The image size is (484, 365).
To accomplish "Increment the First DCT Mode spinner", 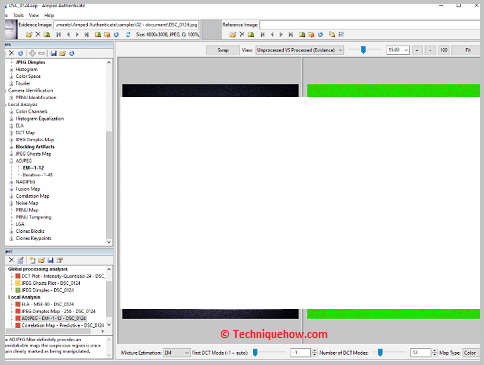I will [315, 351].
